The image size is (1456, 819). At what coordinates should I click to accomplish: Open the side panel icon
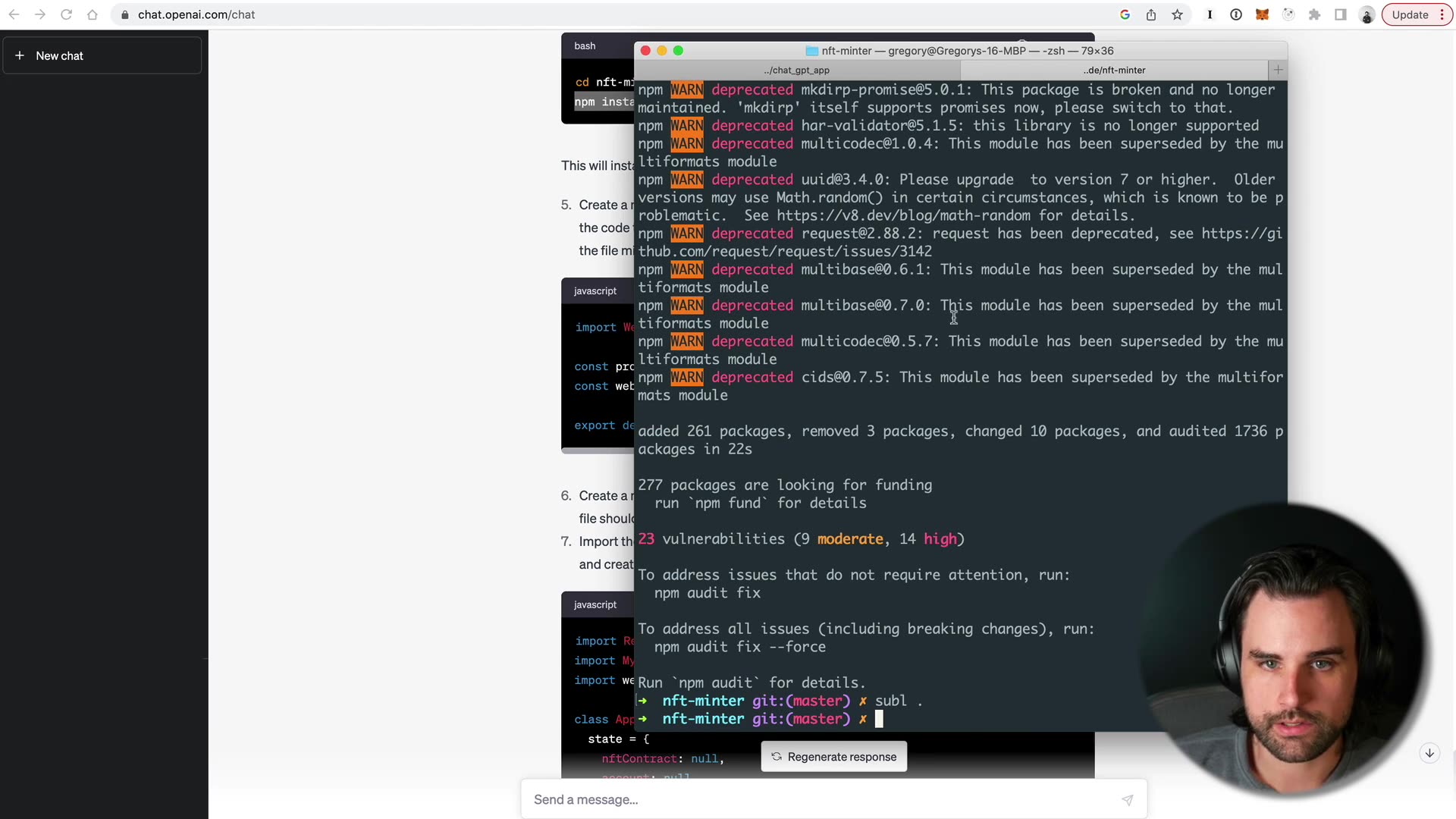[1341, 14]
